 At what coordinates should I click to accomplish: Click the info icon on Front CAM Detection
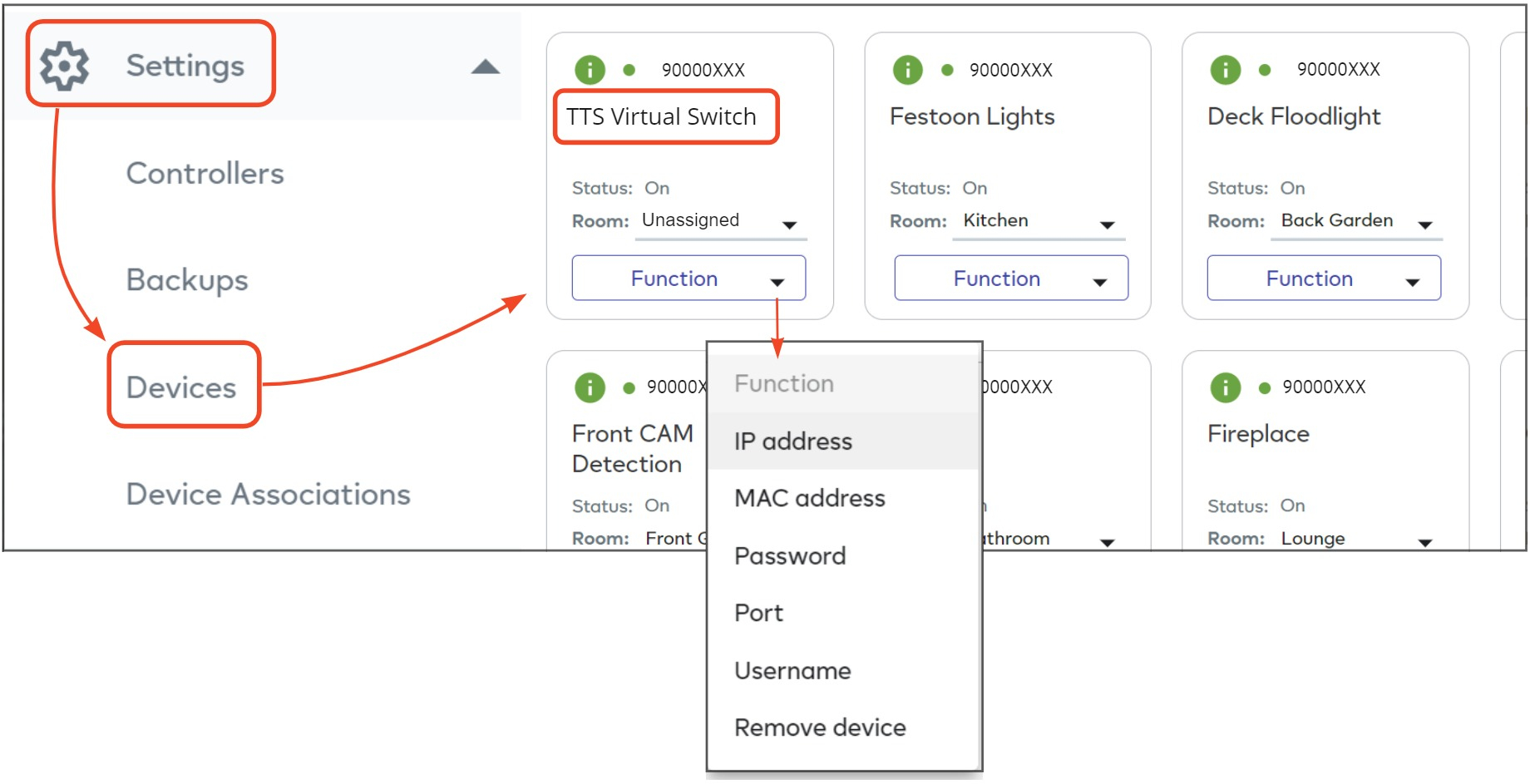590,387
